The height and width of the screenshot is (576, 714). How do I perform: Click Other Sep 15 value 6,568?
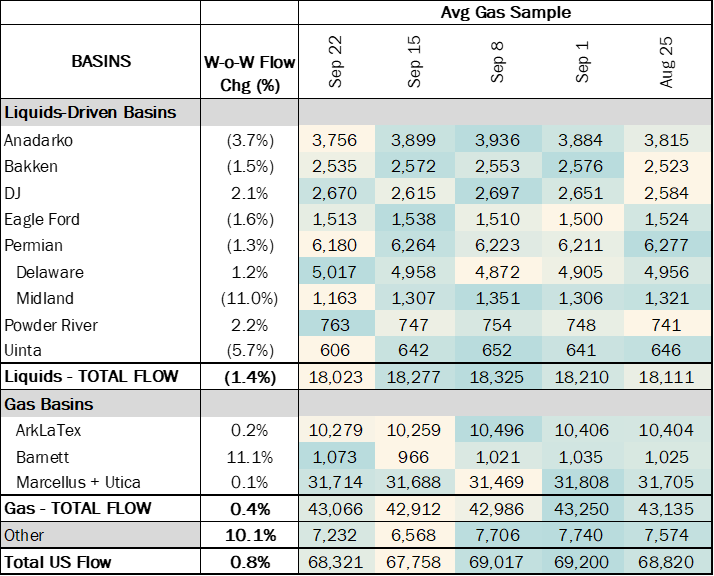[414, 535]
